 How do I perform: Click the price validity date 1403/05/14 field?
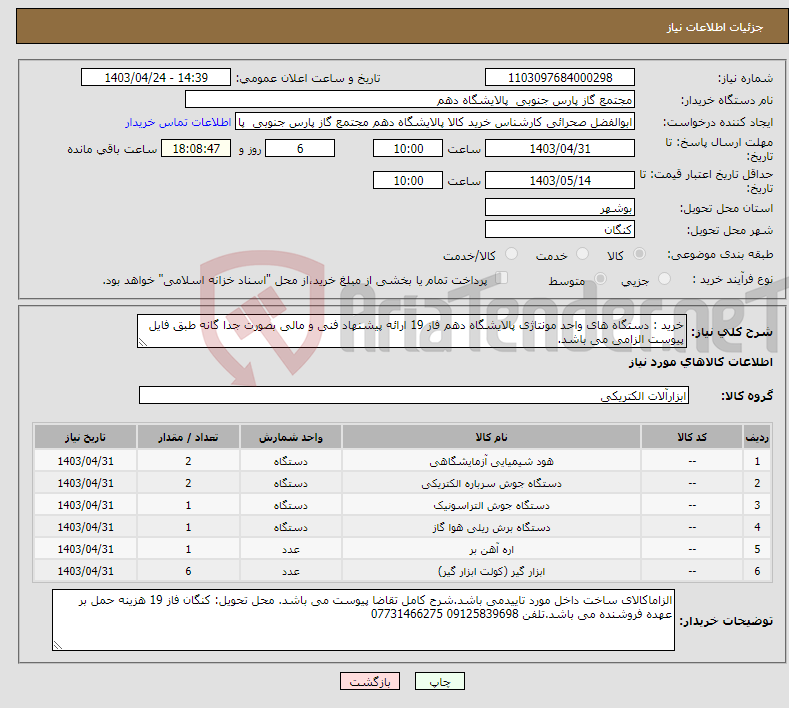click(560, 180)
